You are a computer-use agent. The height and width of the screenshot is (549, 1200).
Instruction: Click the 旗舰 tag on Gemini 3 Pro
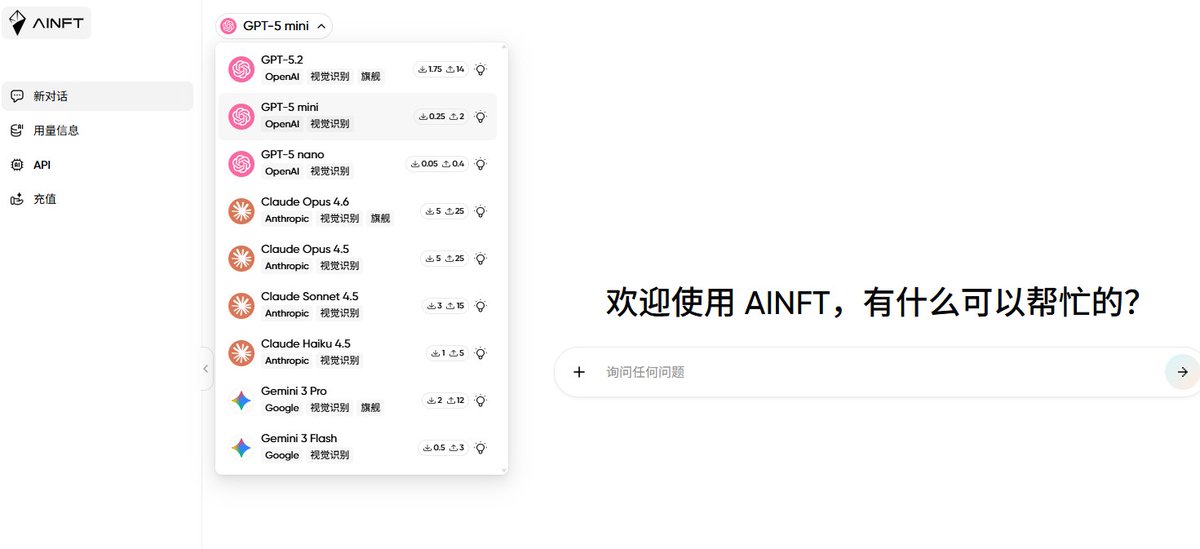click(x=370, y=408)
